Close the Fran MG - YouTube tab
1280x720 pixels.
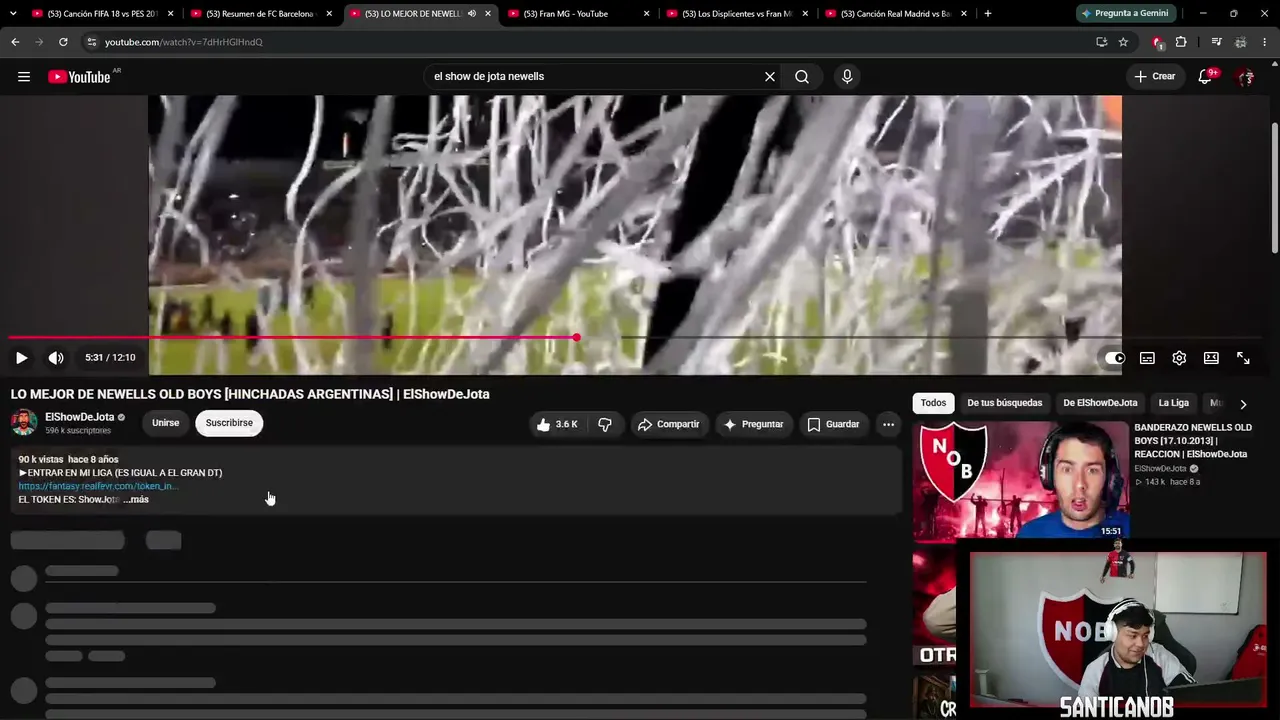pos(646,14)
